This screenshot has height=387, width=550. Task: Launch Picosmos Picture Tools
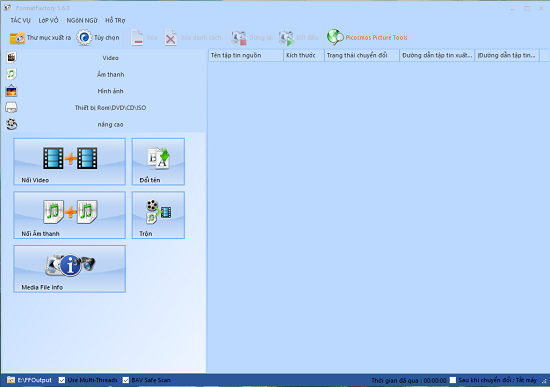(x=367, y=37)
